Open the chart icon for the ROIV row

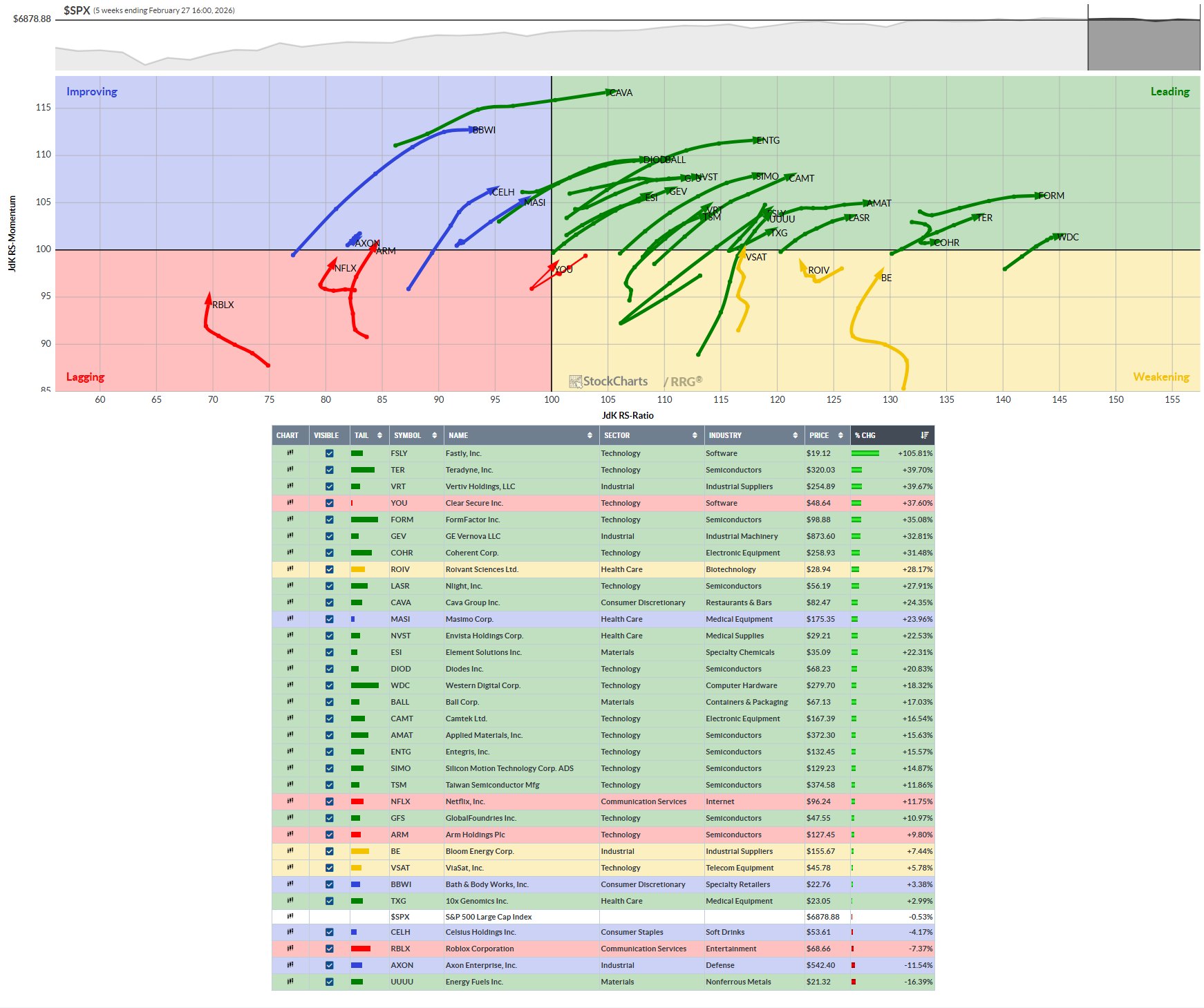(x=290, y=569)
